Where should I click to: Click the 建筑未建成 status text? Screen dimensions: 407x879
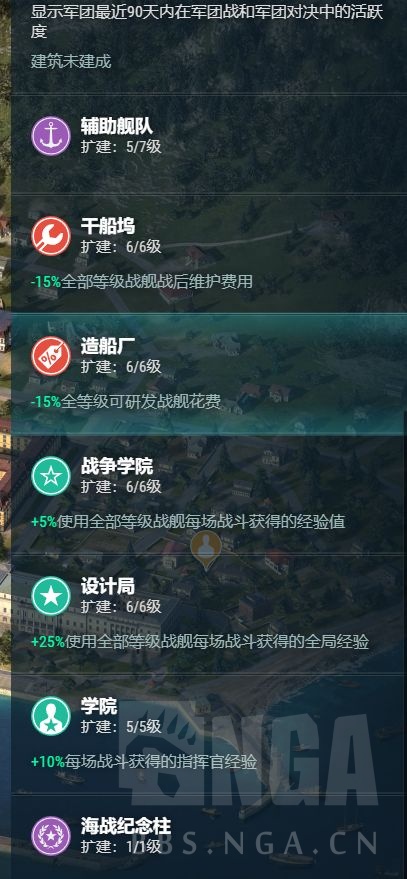click(x=71, y=62)
